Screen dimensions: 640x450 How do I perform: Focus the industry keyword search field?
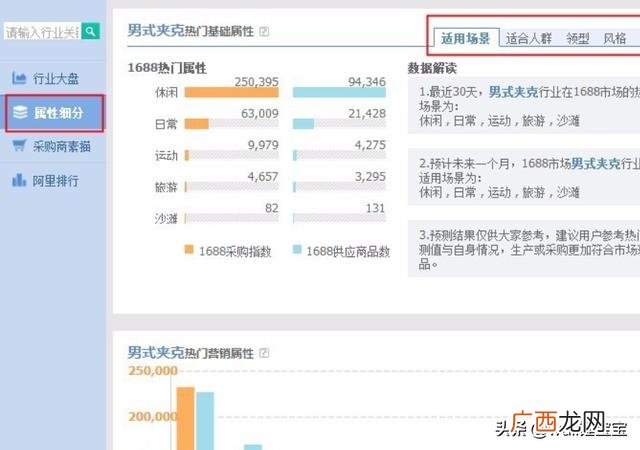pyautogui.click(x=42, y=31)
